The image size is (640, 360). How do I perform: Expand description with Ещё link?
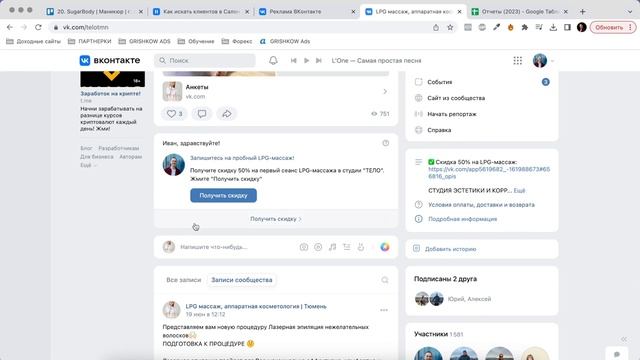(x=519, y=191)
